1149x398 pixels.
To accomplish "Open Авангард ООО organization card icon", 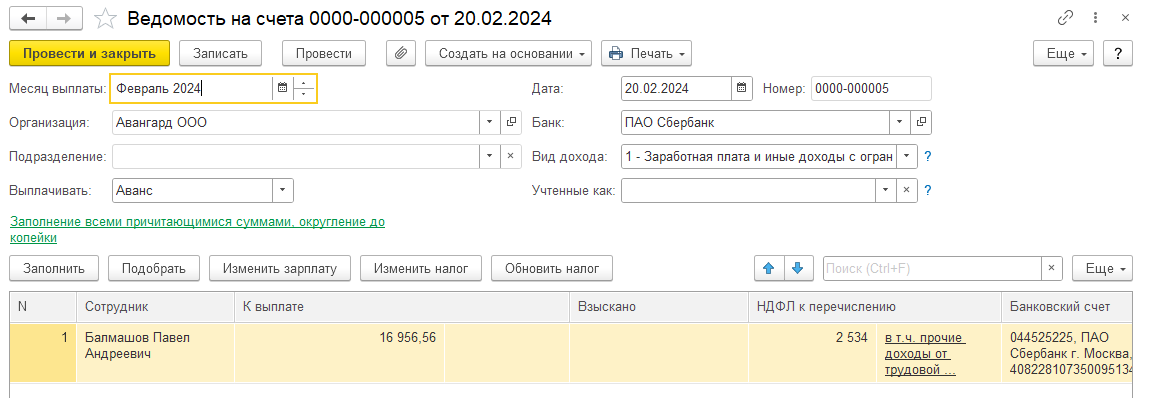I will pos(511,123).
